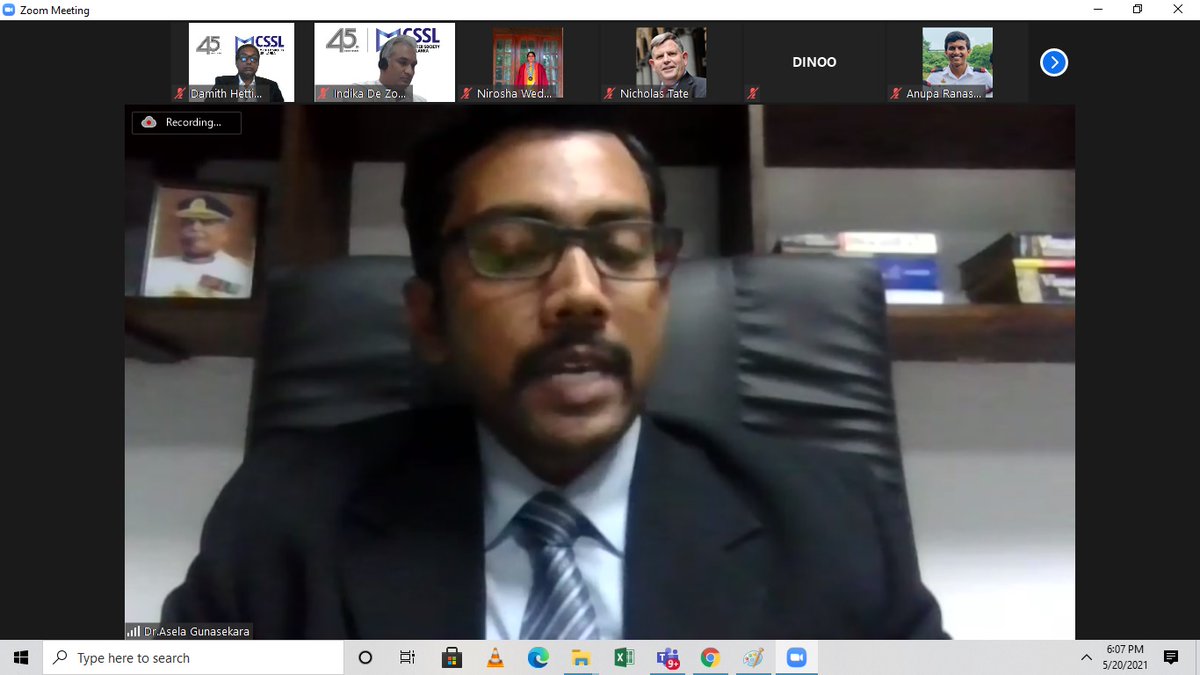The image size is (1200, 675).
Task: Click the muted microphone icon on Nicholas Tate
Action: coord(609,94)
